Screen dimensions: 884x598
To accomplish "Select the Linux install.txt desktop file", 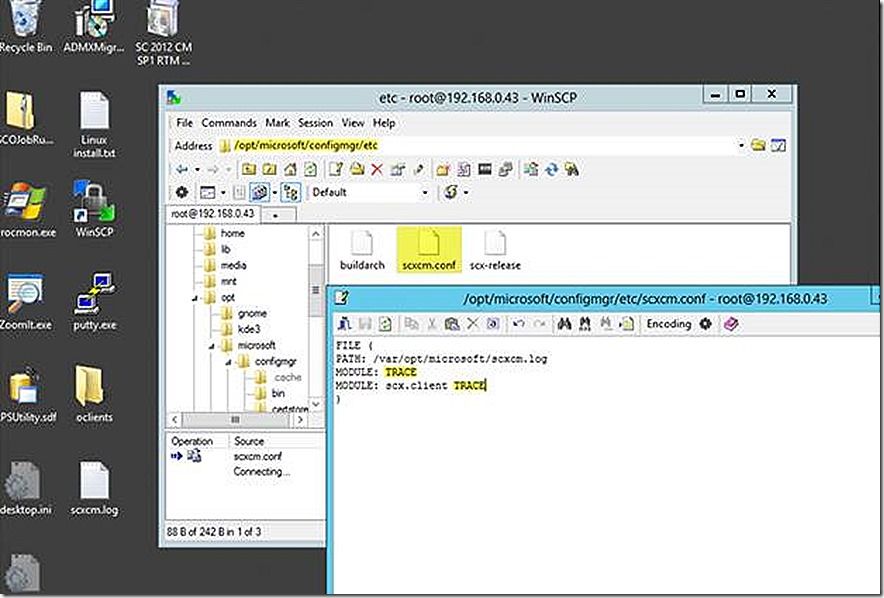I will pyautogui.click(x=94, y=125).
